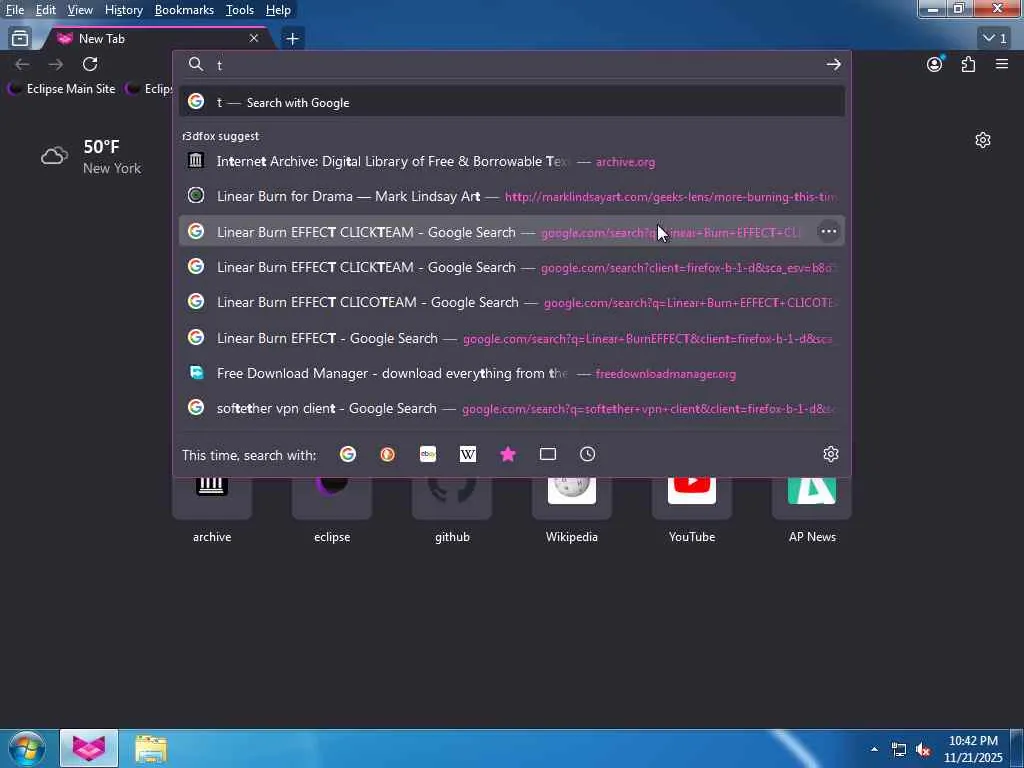Click the forward navigation arrow
Viewport: 1024px width, 768px height.
(x=56, y=64)
